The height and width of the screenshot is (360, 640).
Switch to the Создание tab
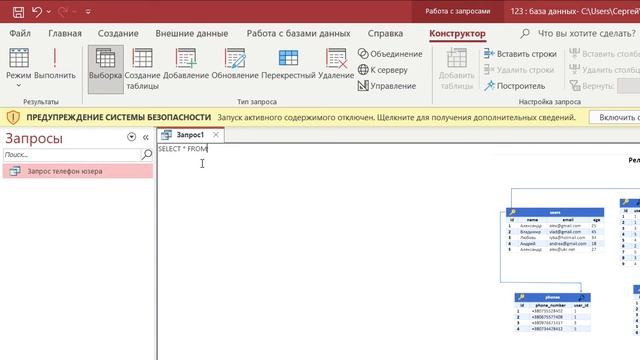point(118,33)
